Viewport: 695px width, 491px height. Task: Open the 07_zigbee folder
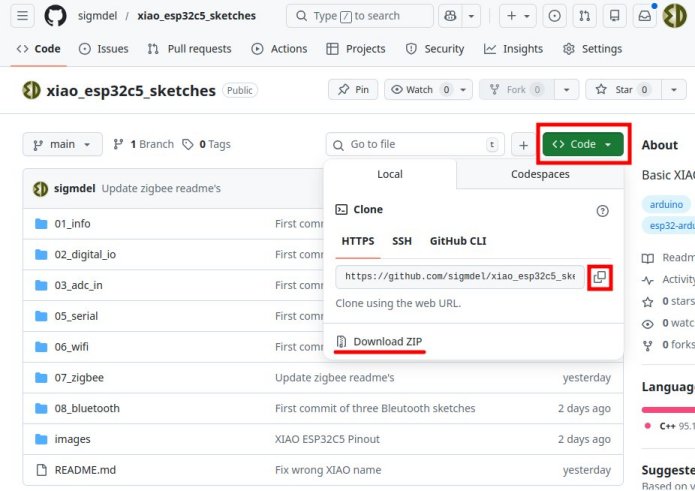79,378
